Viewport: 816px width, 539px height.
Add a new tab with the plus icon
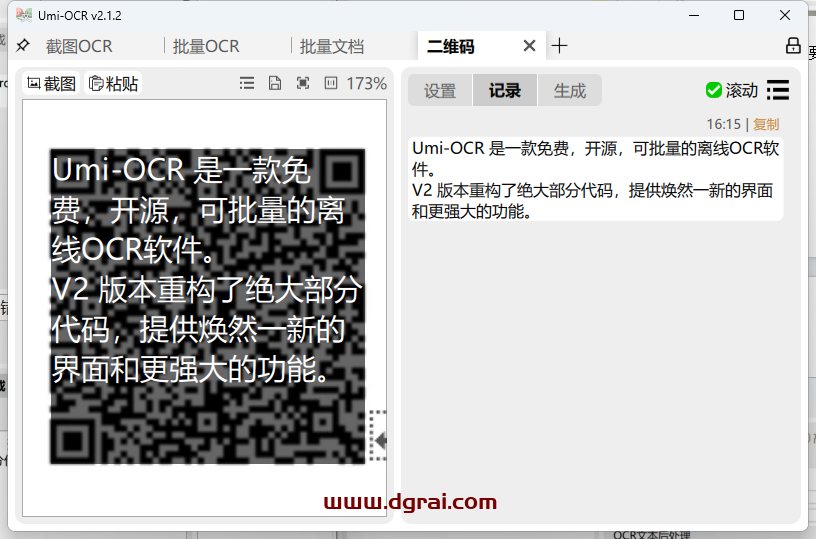(559, 46)
